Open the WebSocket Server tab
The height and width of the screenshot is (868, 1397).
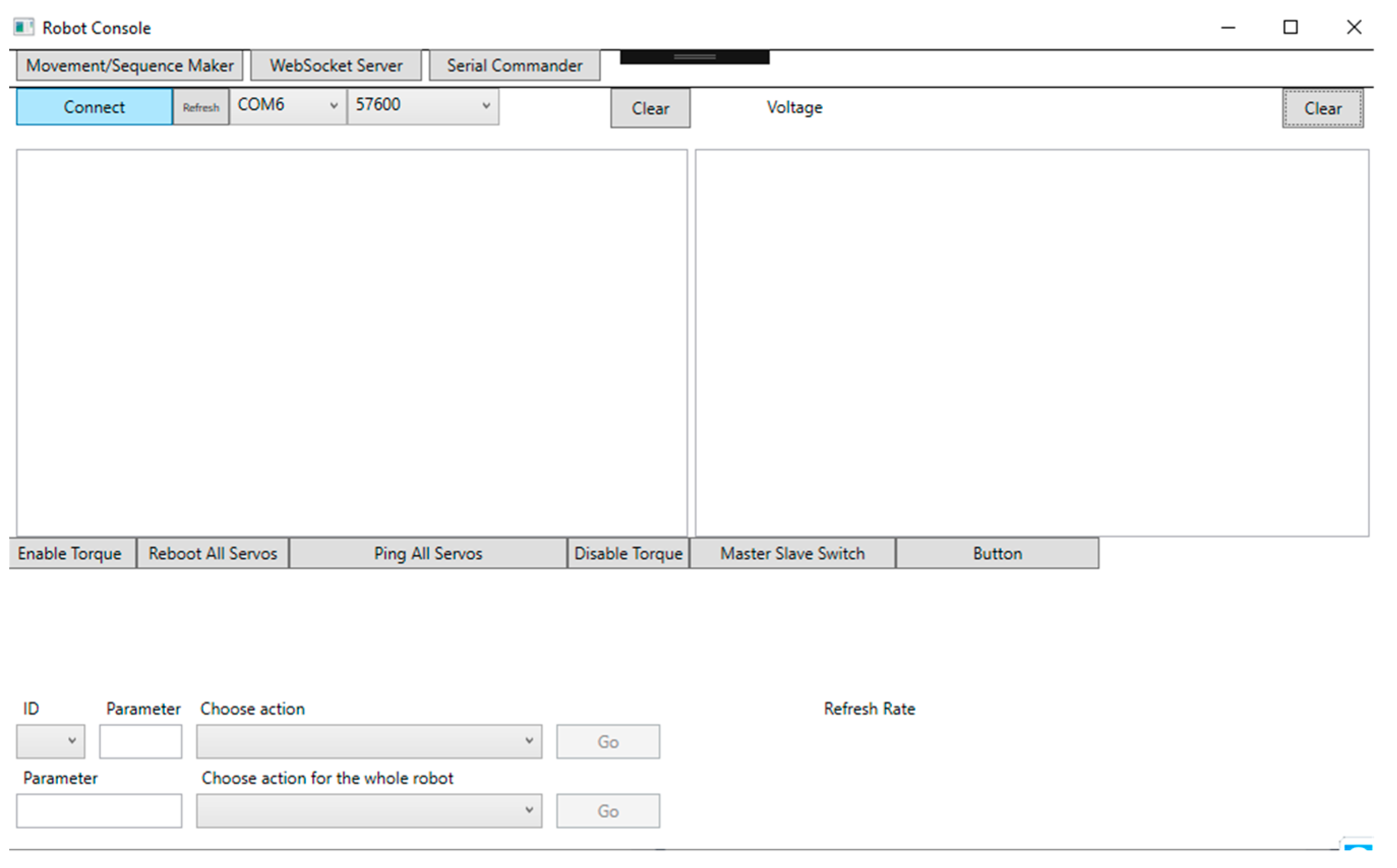(x=336, y=66)
